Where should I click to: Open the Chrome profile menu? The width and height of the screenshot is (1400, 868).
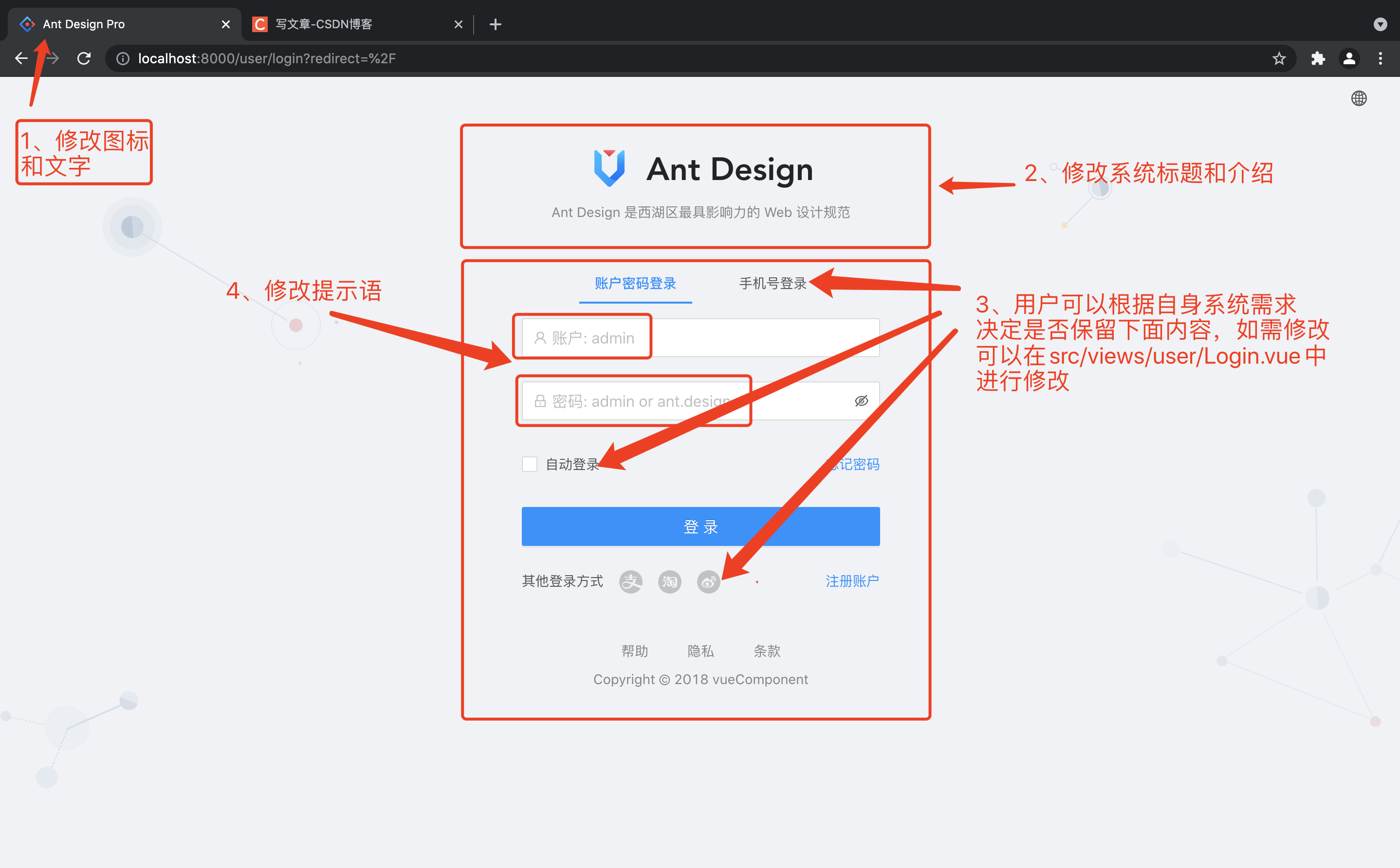click(1348, 58)
